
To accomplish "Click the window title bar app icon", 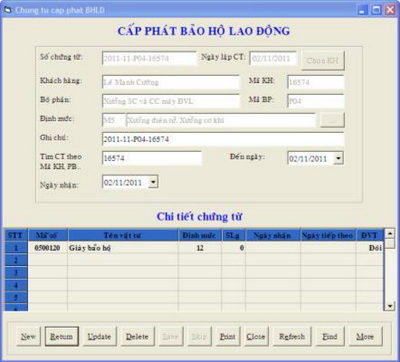I will (x=7, y=10).
